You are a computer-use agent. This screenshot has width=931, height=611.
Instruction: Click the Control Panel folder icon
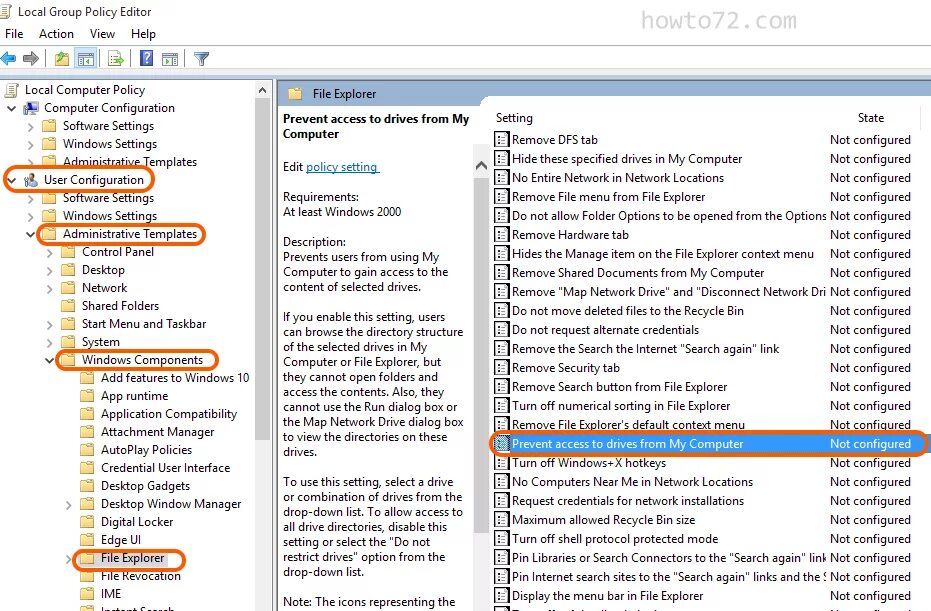(69, 252)
